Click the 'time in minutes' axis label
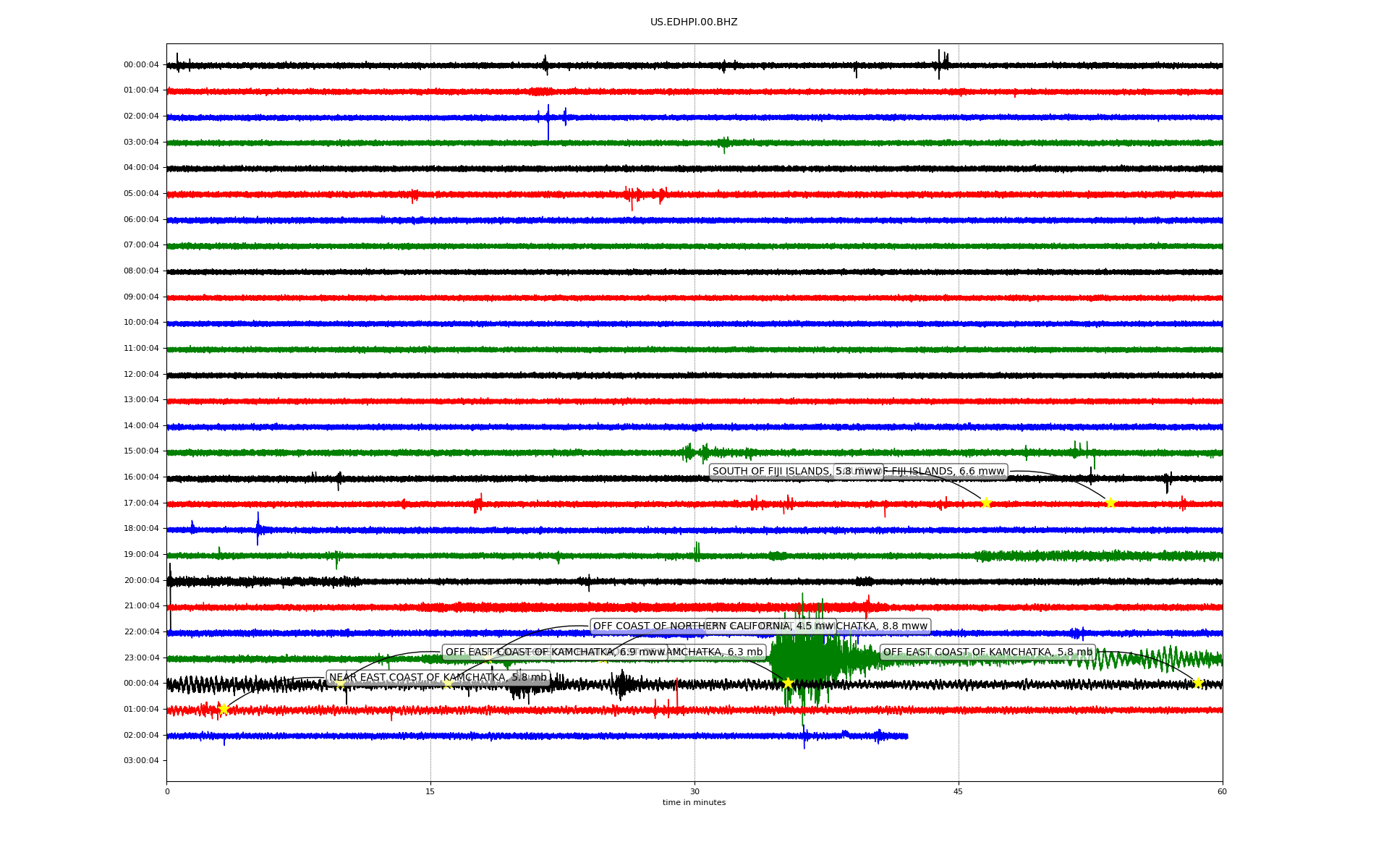 click(694, 803)
